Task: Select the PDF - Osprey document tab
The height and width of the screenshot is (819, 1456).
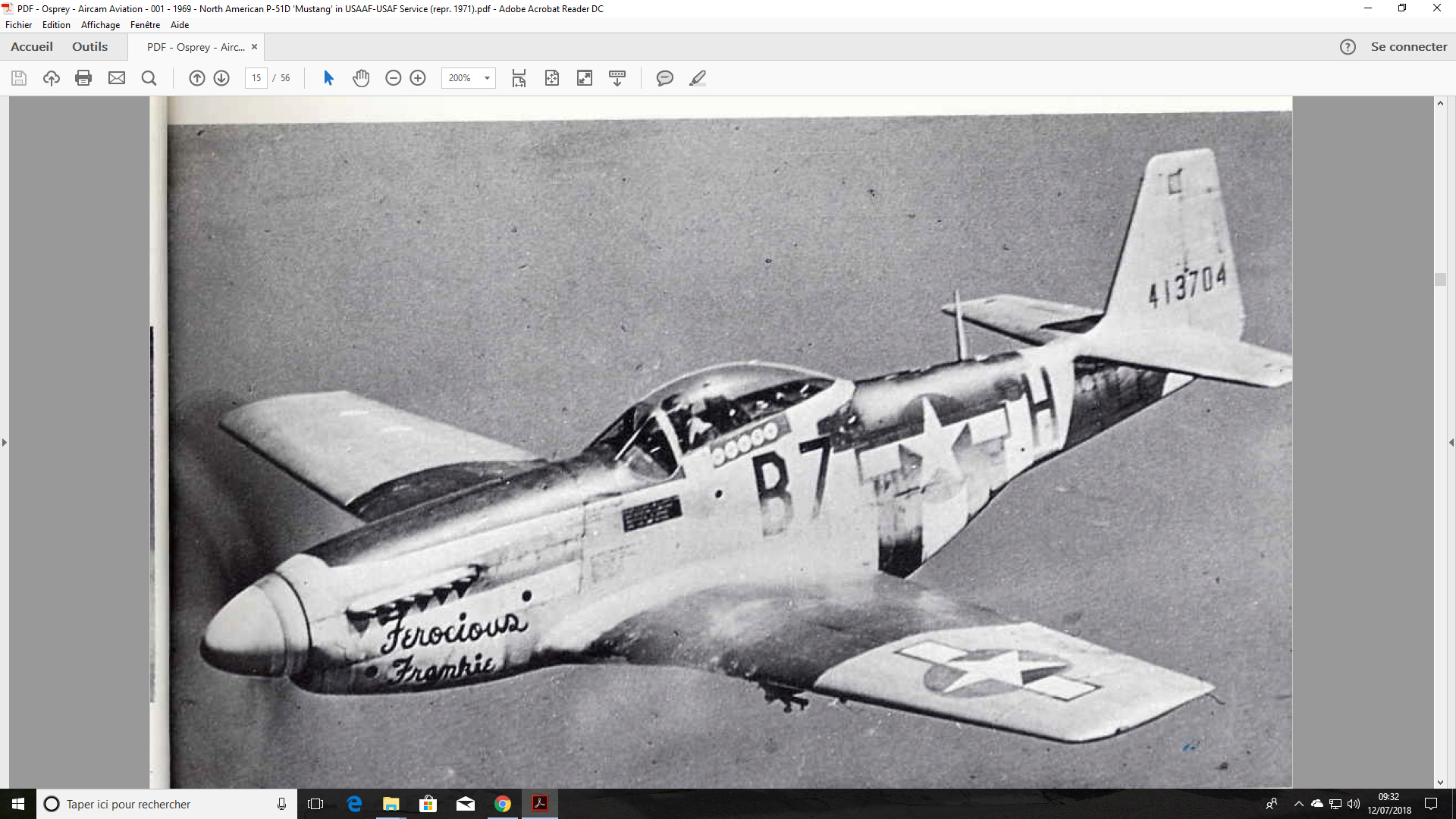Action: (196, 47)
